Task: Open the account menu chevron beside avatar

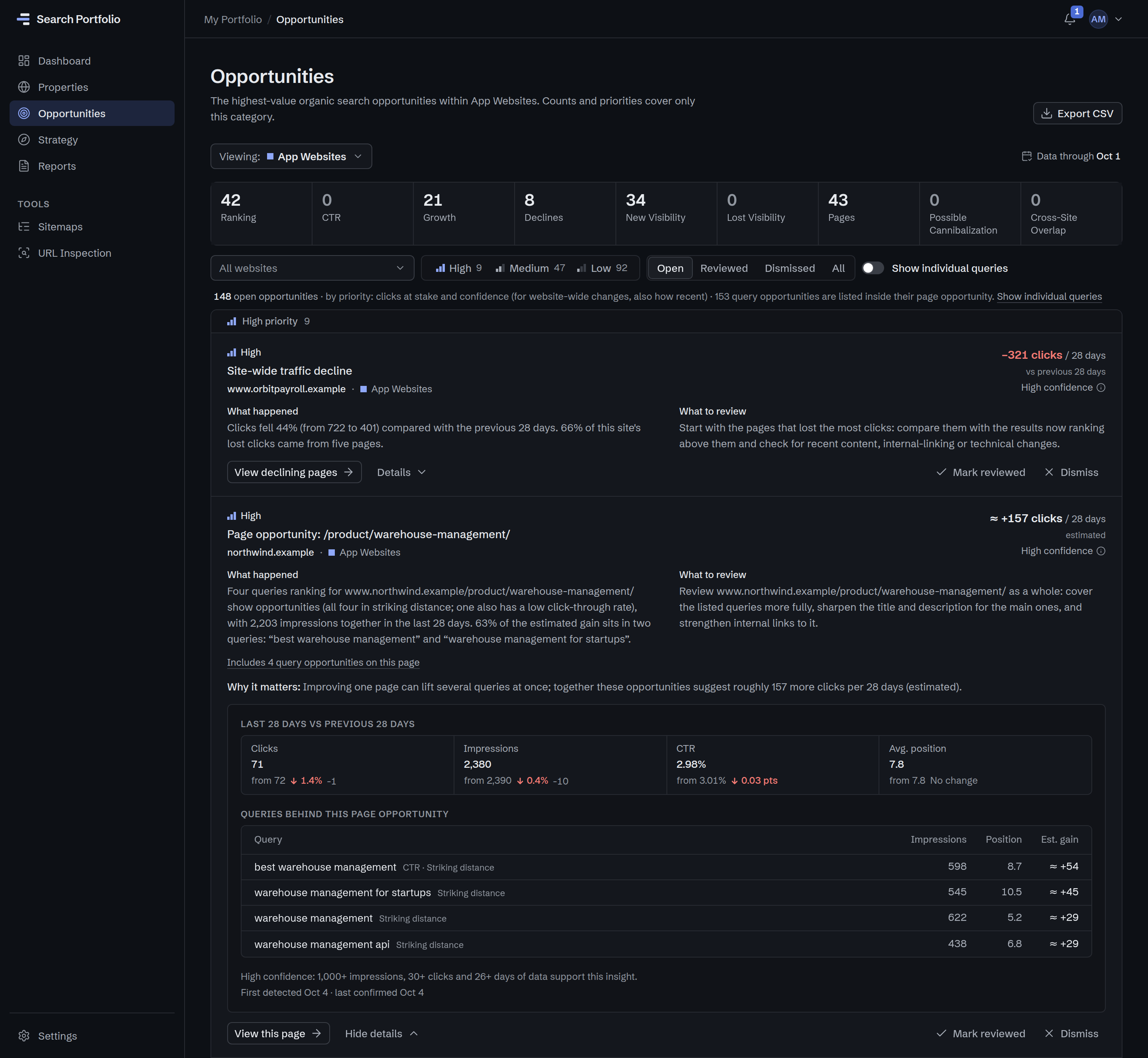Action: [x=1118, y=19]
